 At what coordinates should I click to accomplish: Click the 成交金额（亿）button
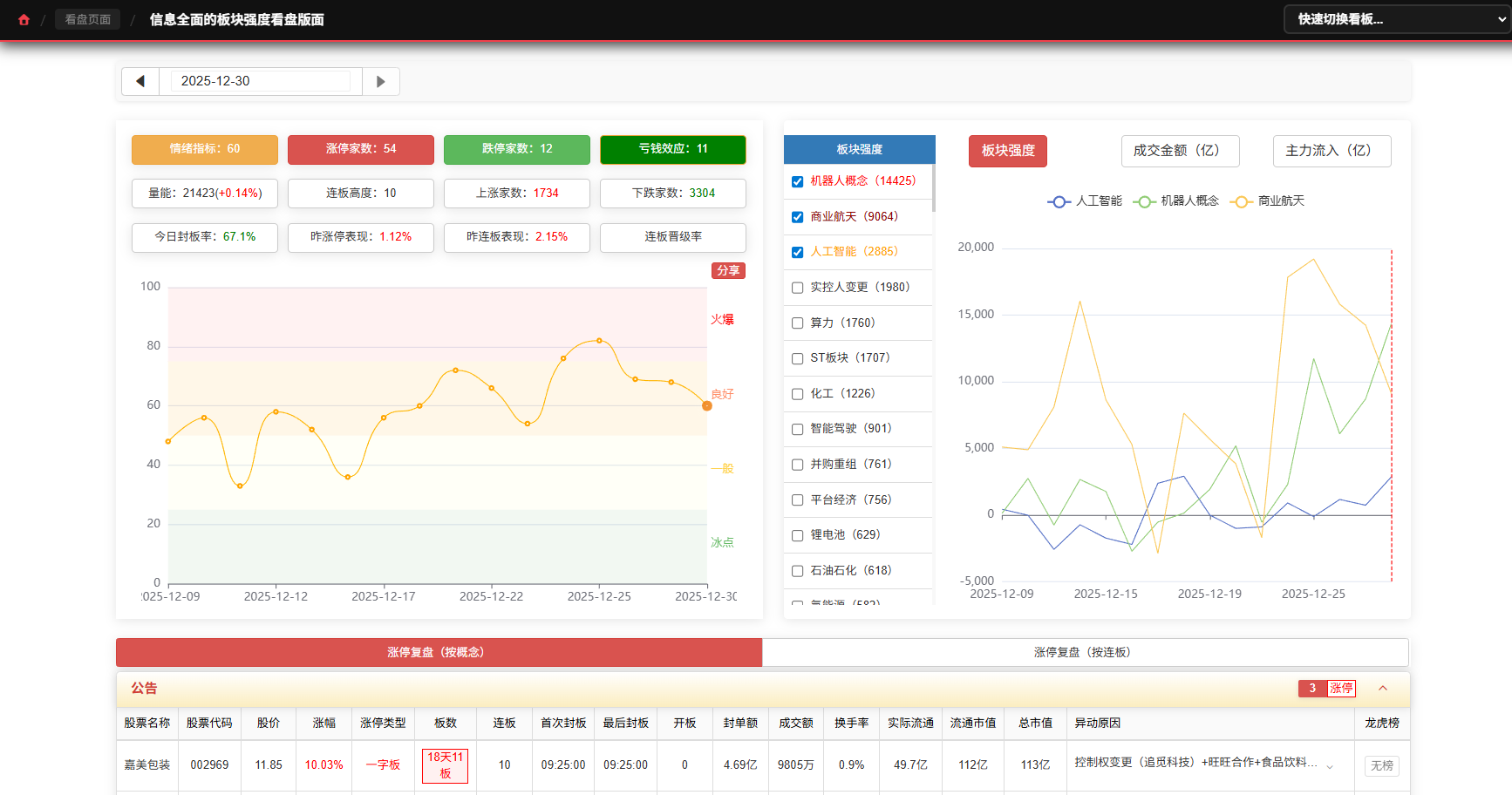click(x=1180, y=150)
